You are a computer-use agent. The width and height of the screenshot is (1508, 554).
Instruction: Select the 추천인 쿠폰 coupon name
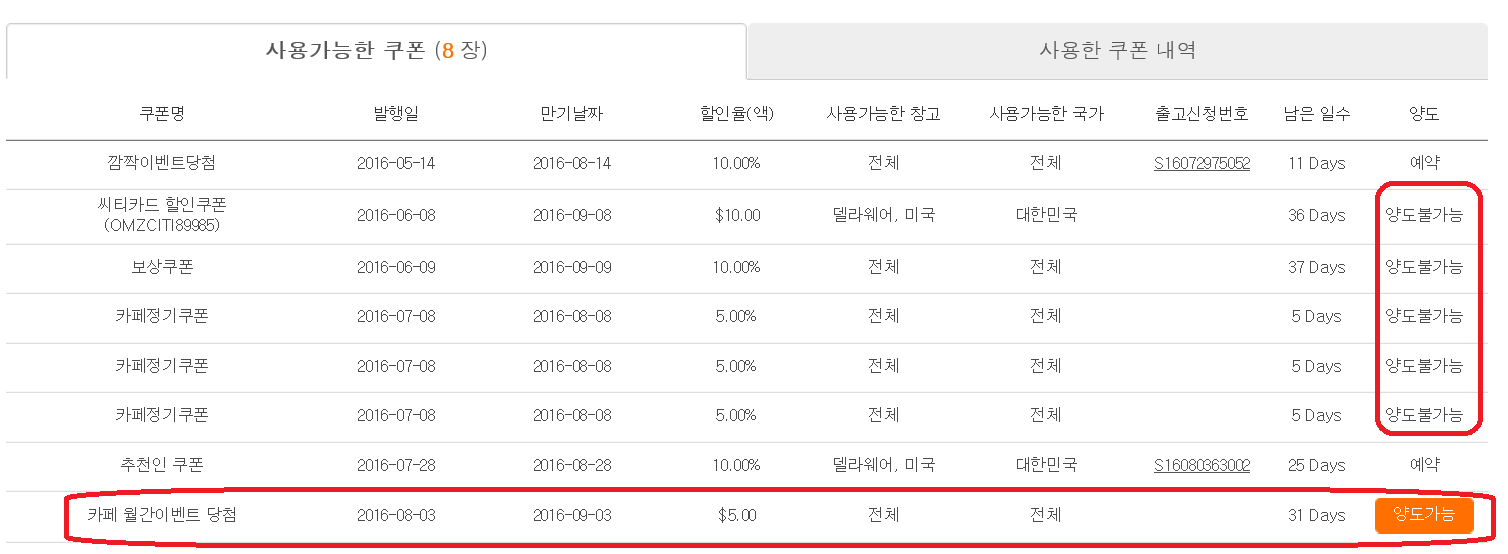coord(162,466)
